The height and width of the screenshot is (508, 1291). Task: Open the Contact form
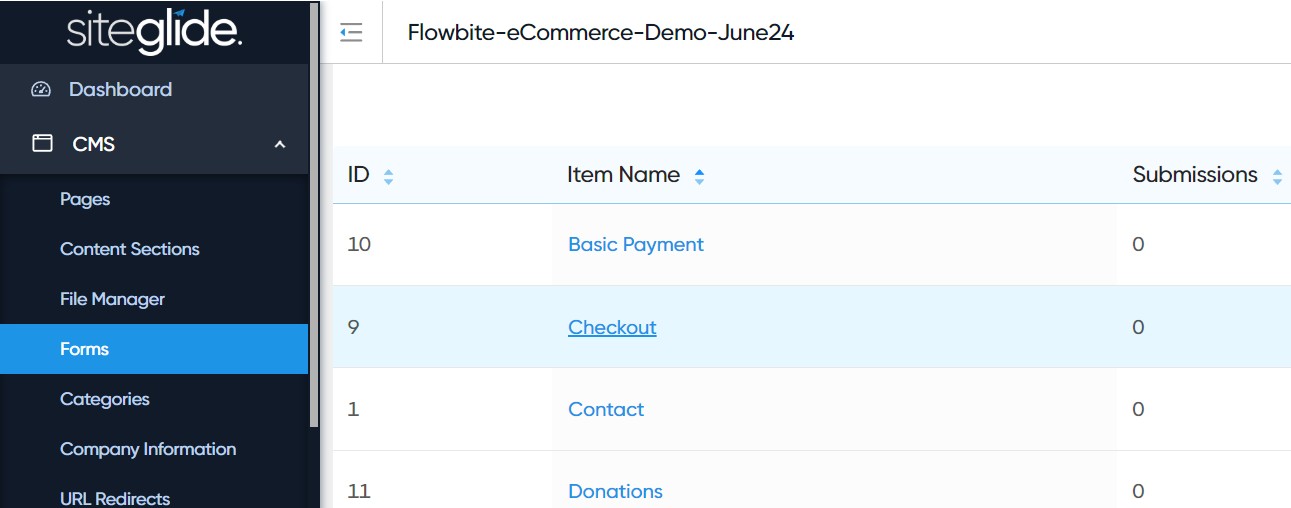coord(606,410)
